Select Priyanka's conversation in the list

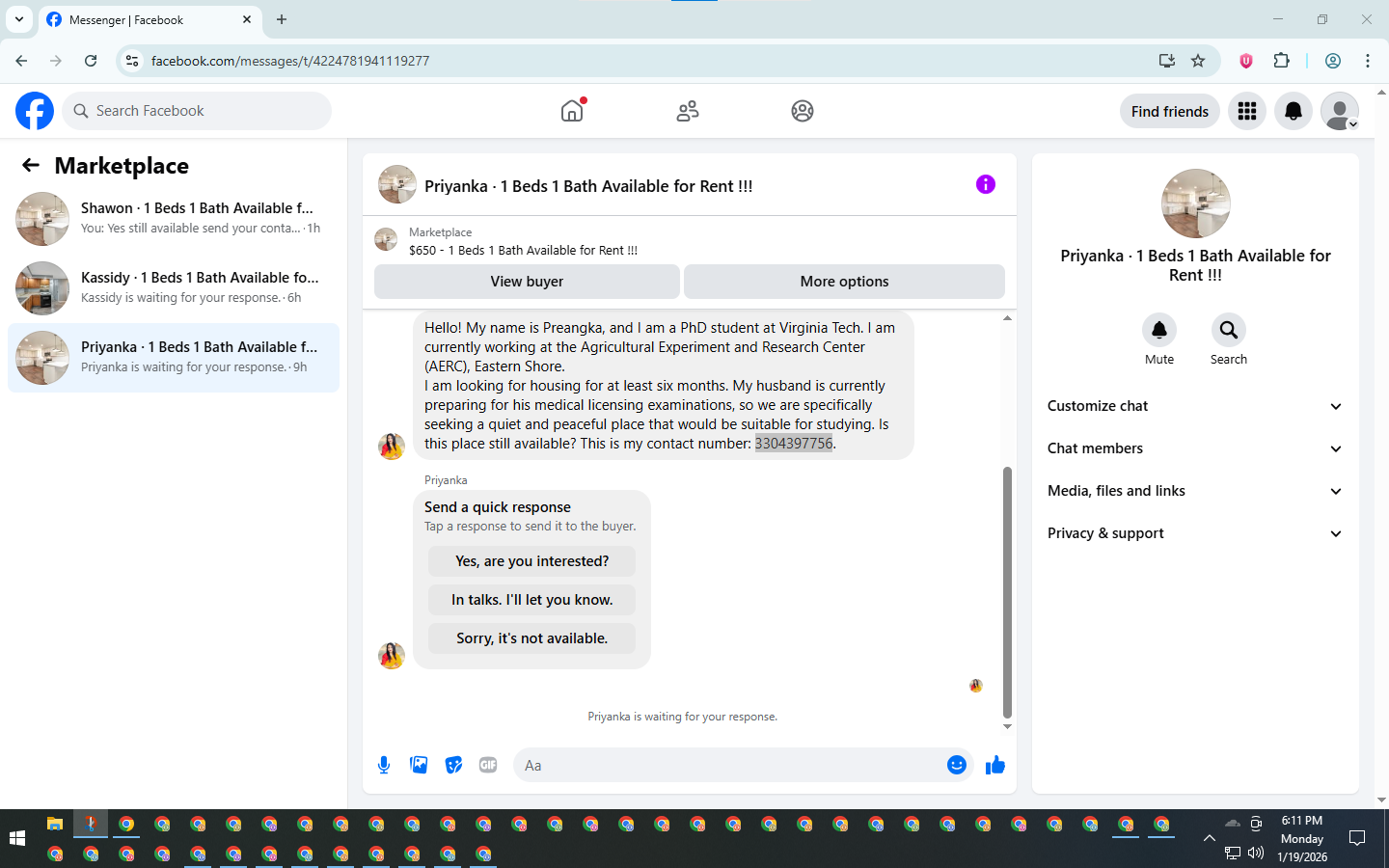[174, 358]
